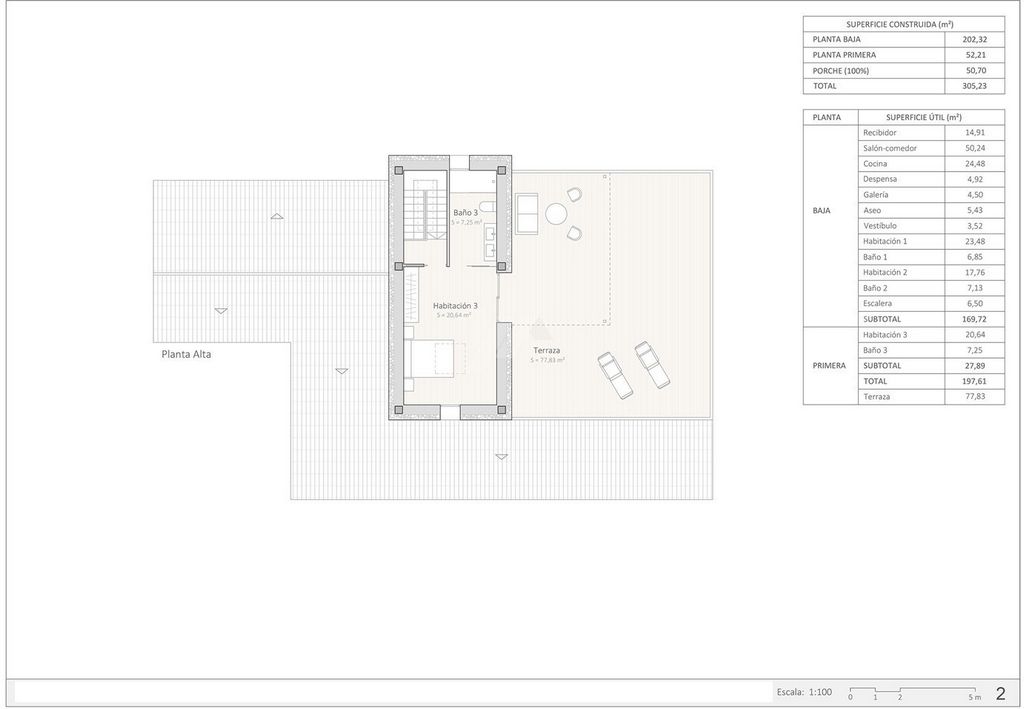
Task: Click the value '7,13'
Action: pyautogui.click(x=975, y=288)
